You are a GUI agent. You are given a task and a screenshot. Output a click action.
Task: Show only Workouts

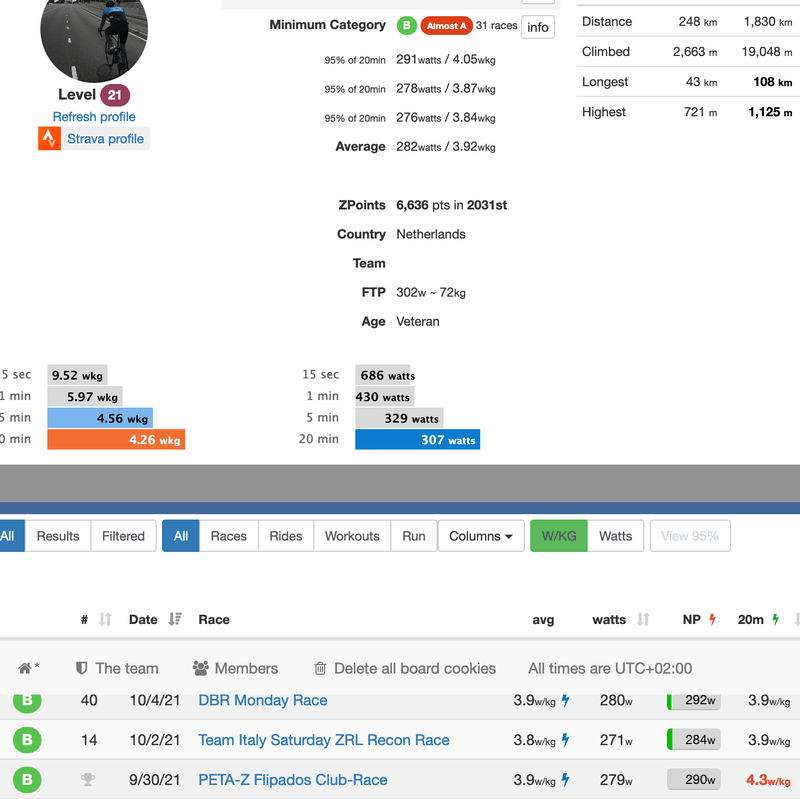pos(352,536)
